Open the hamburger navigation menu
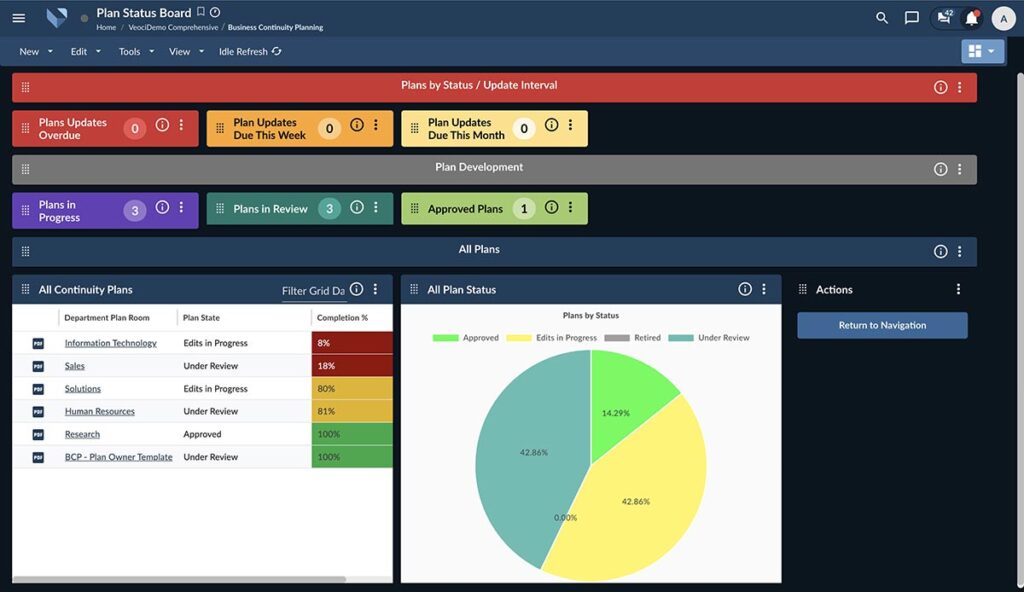 18,17
